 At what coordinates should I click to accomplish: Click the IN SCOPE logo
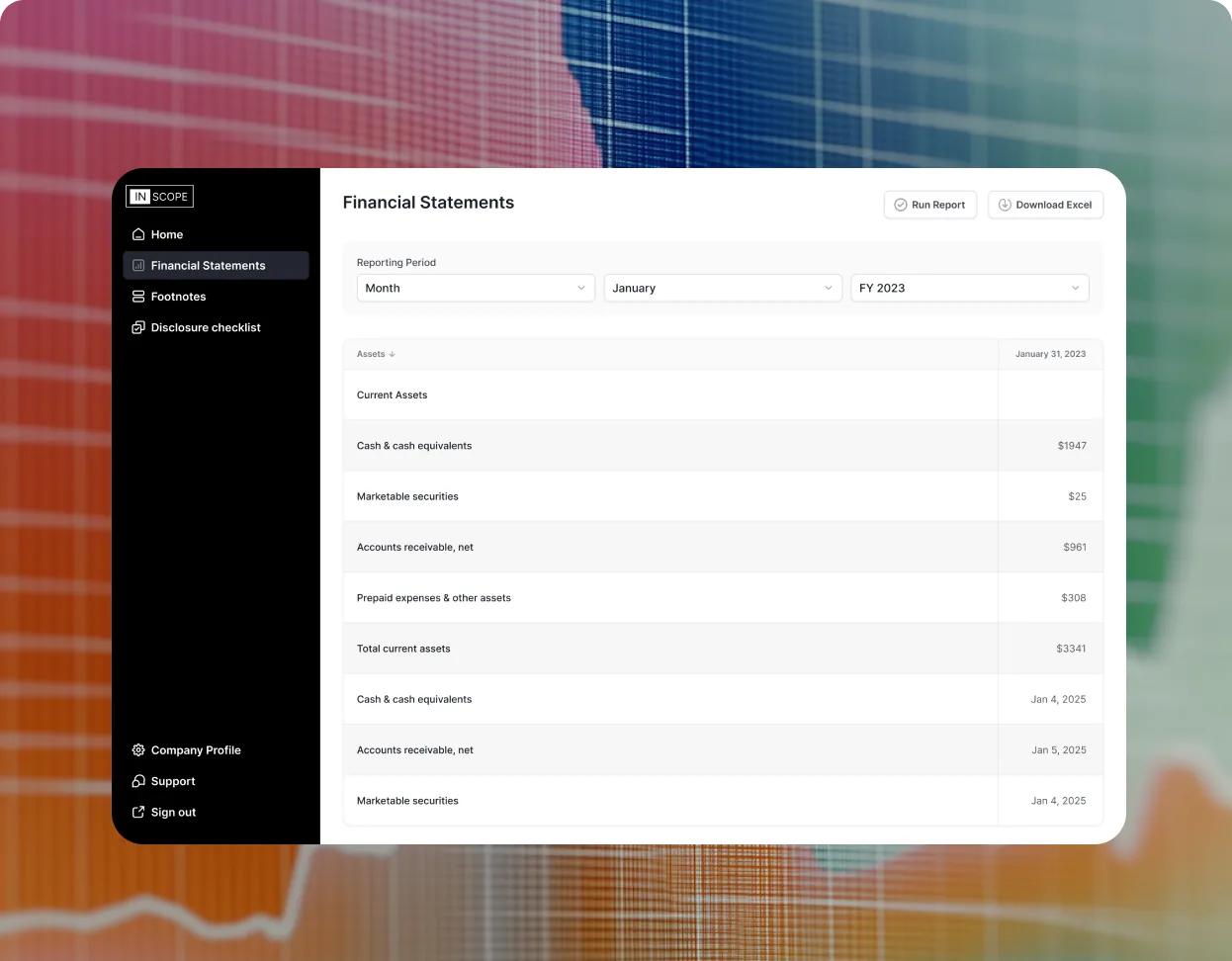[x=159, y=196]
